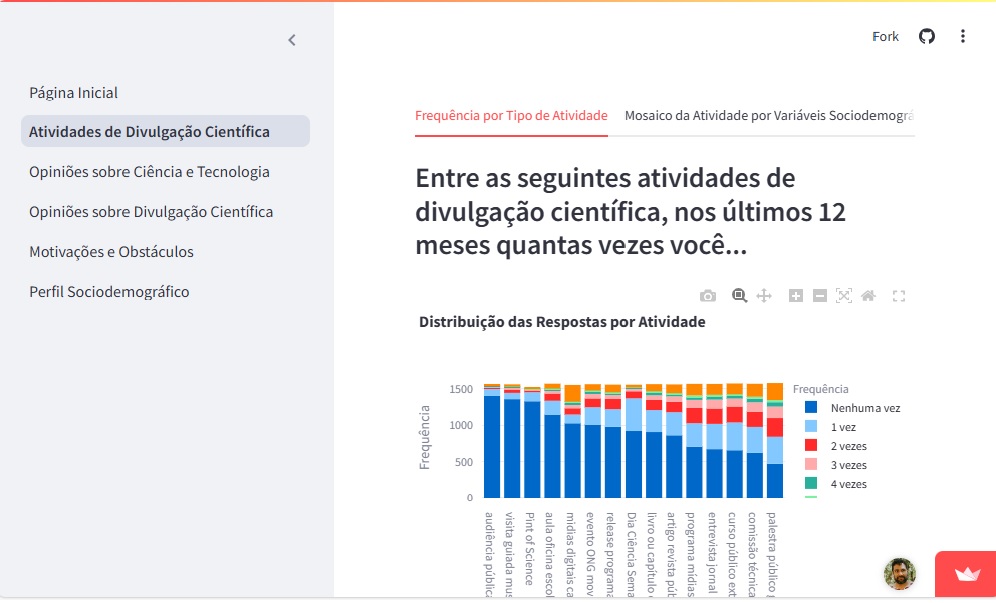Download plot as PNG camera icon
Image resolution: width=996 pixels, height=603 pixels.
pos(708,296)
